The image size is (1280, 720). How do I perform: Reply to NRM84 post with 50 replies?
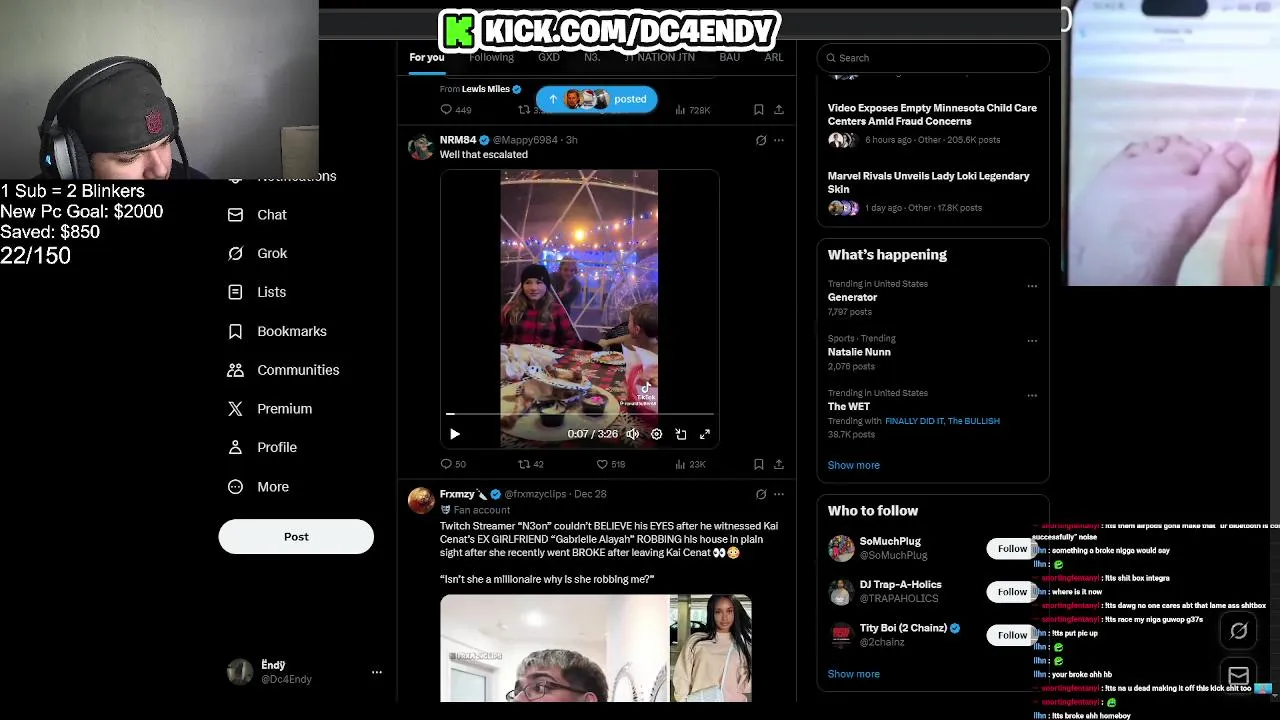coord(453,464)
